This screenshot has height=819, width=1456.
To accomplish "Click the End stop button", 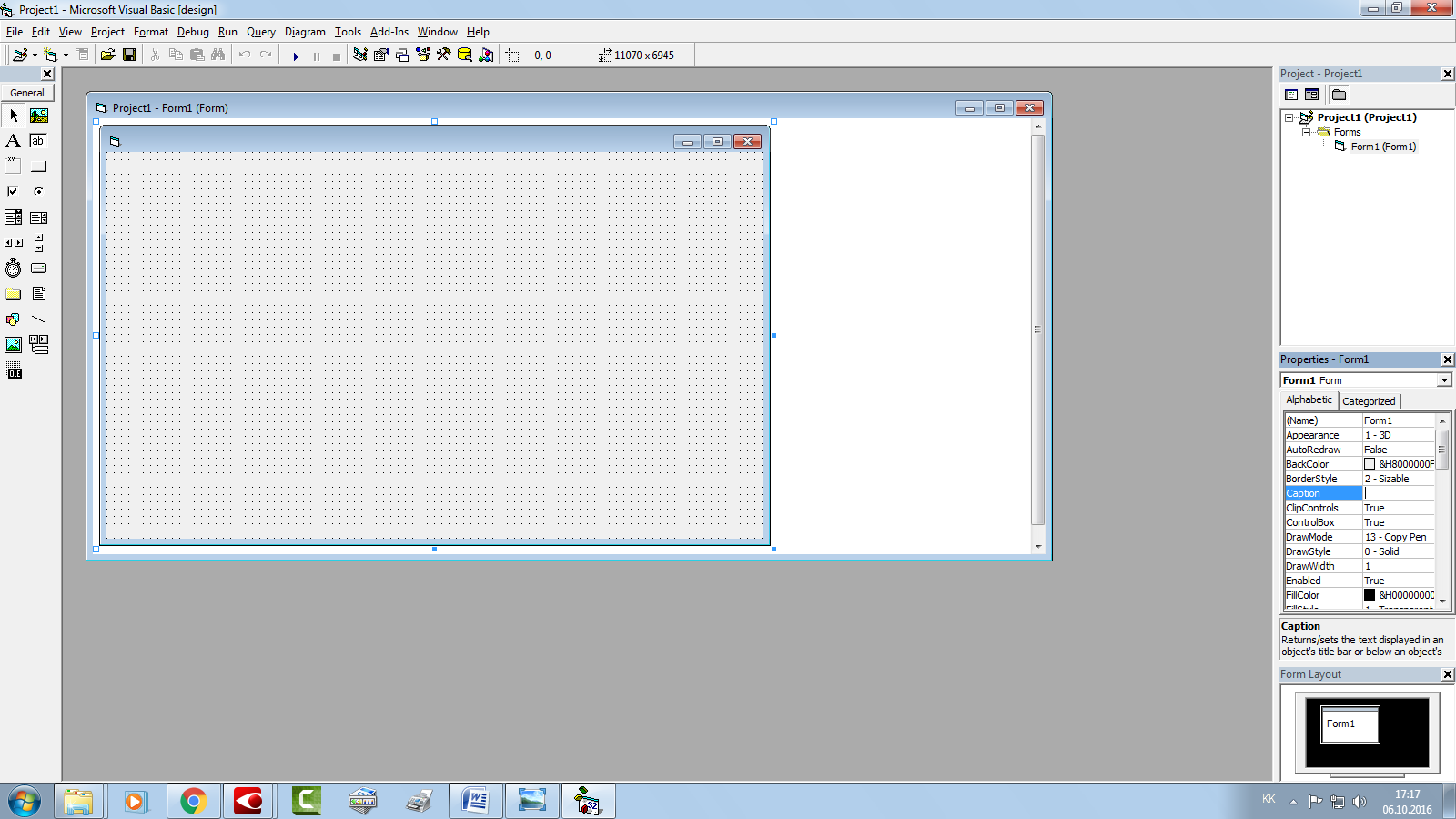I will (x=337, y=56).
